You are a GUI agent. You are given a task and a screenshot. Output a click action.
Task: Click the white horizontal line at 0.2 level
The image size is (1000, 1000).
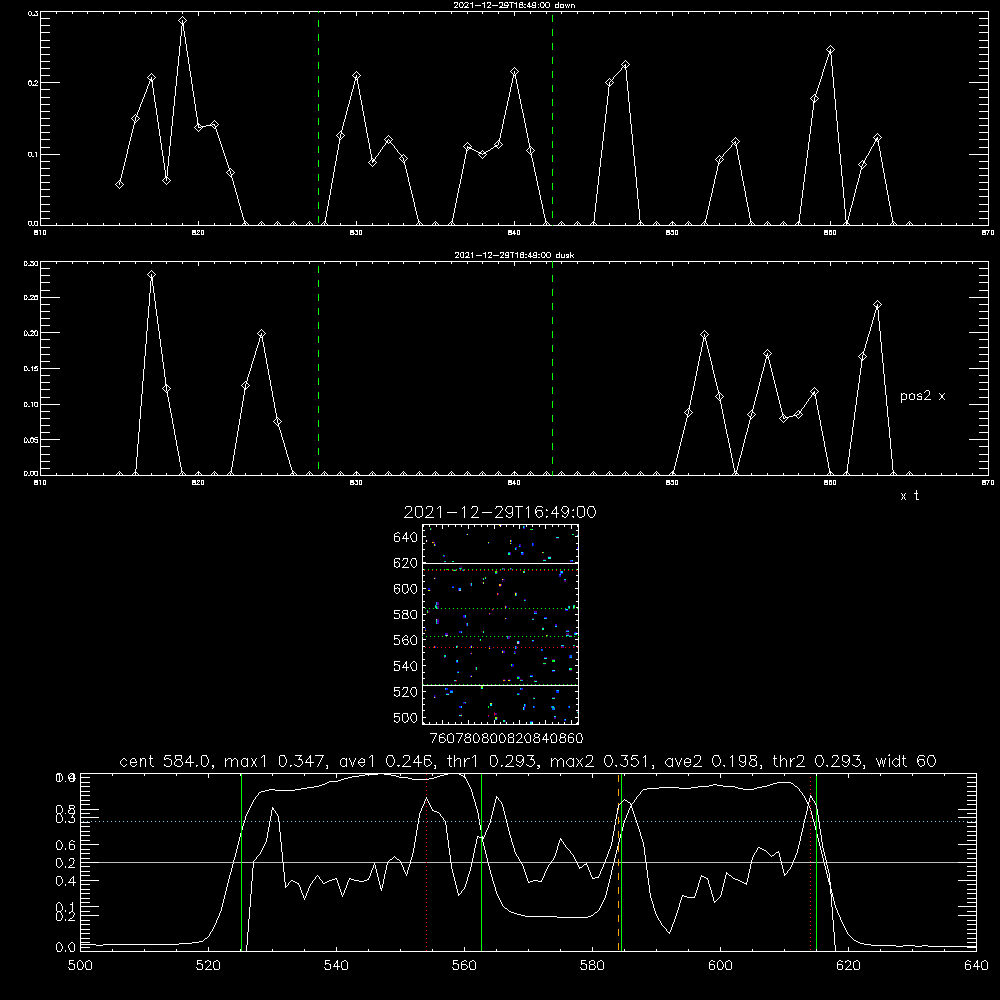coord(528,862)
